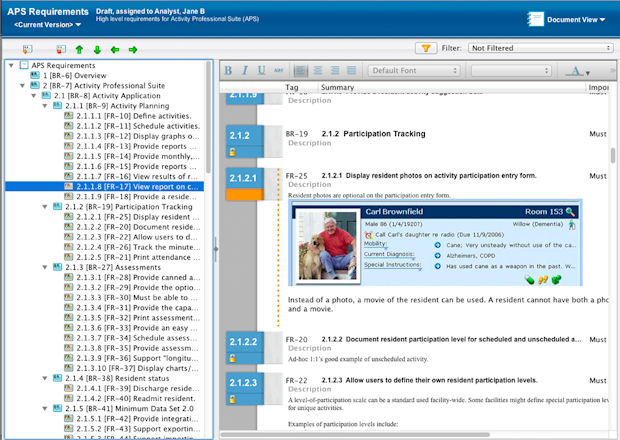This screenshot has width=620, height=440.
Task: Click the green left arrow (promote) icon
Action: [x=115, y=50]
